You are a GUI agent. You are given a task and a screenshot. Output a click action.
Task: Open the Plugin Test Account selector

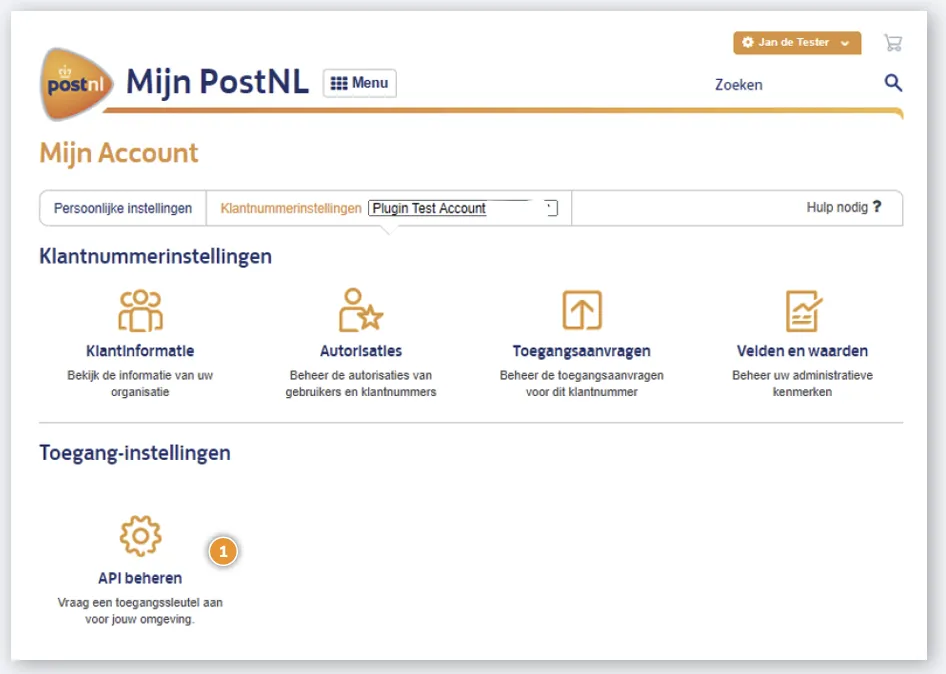click(x=462, y=209)
